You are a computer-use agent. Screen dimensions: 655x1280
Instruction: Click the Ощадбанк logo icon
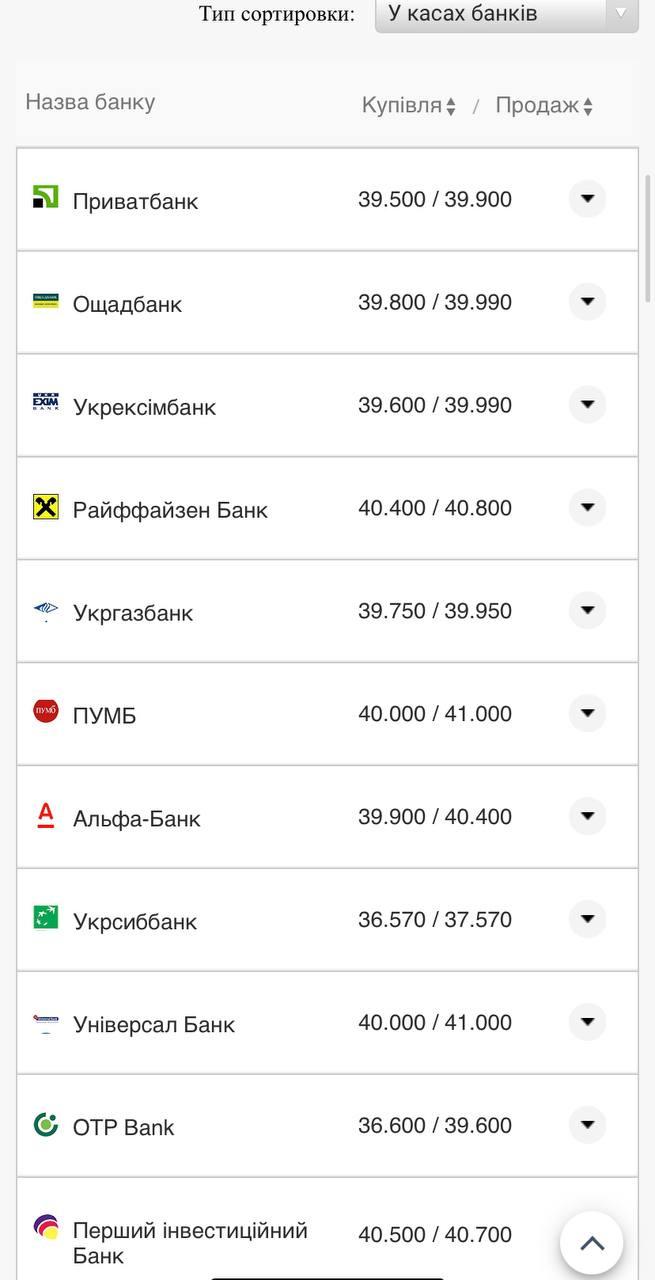coord(45,301)
